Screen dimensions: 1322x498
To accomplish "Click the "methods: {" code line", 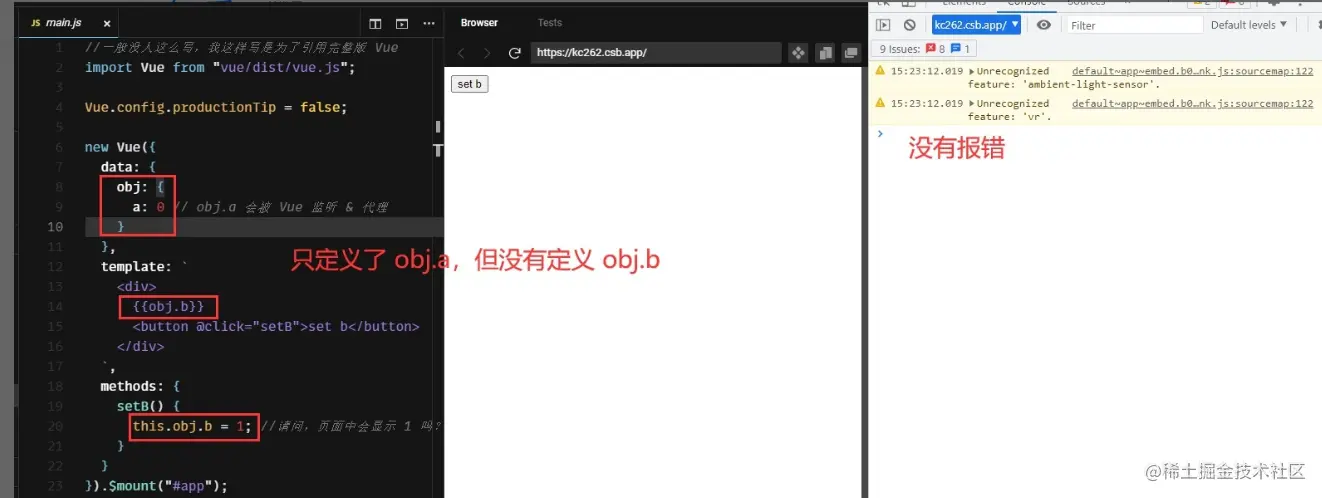I will click(140, 386).
